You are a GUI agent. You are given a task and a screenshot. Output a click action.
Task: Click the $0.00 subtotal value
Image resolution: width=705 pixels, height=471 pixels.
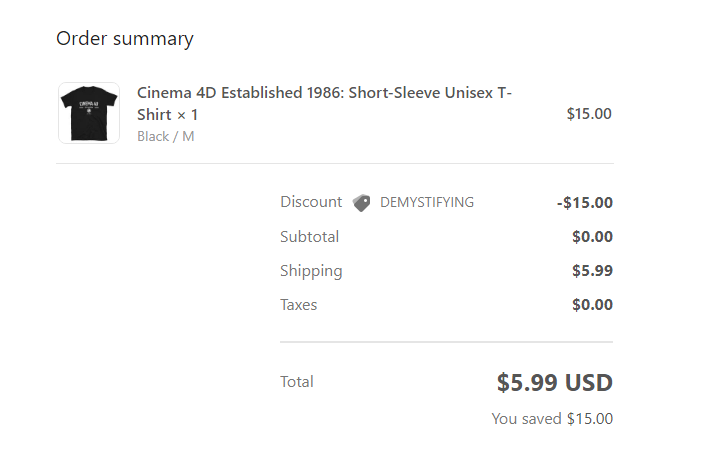click(592, 237)
